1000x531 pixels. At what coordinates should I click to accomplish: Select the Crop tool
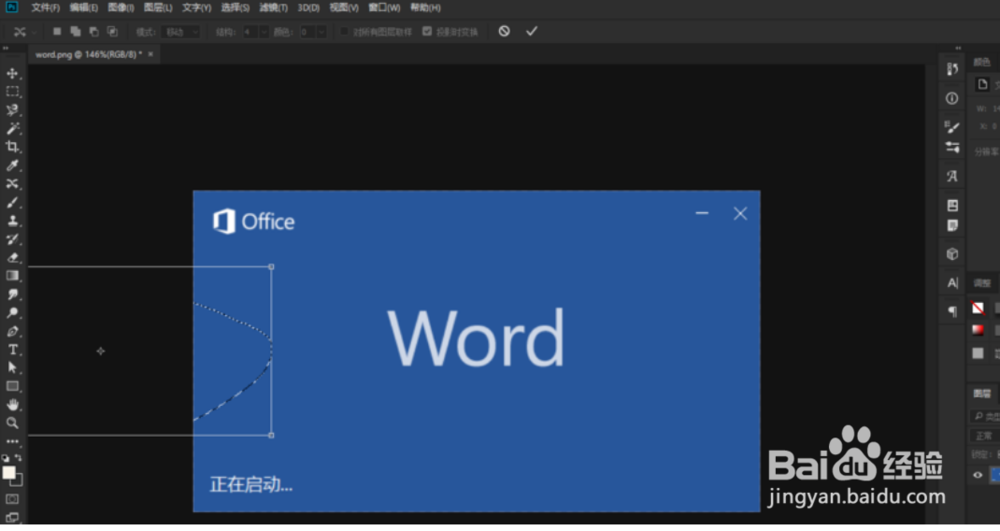tap(12, 147)
